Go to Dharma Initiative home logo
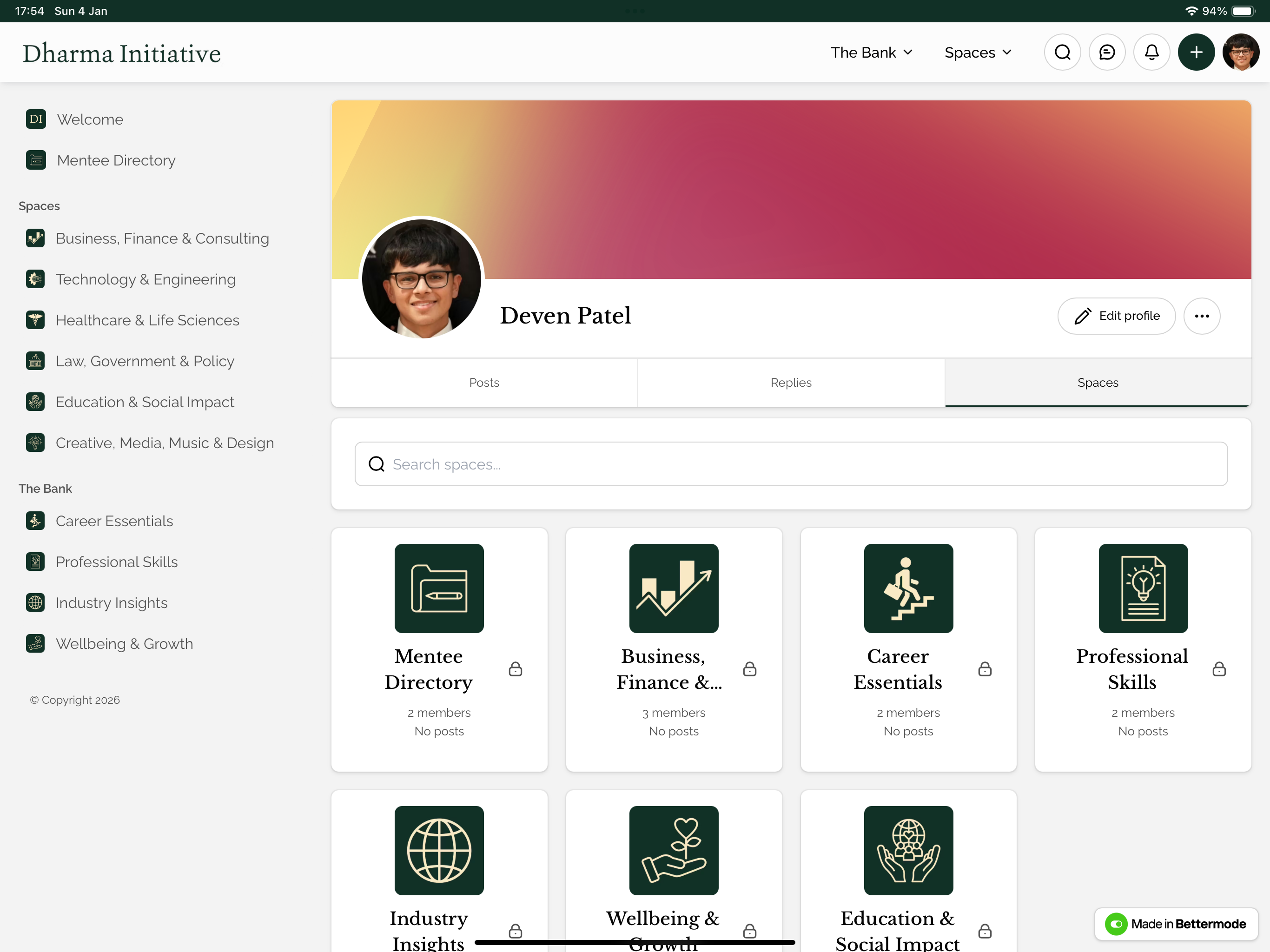1270x952 pixels. (x=122, y=53)
